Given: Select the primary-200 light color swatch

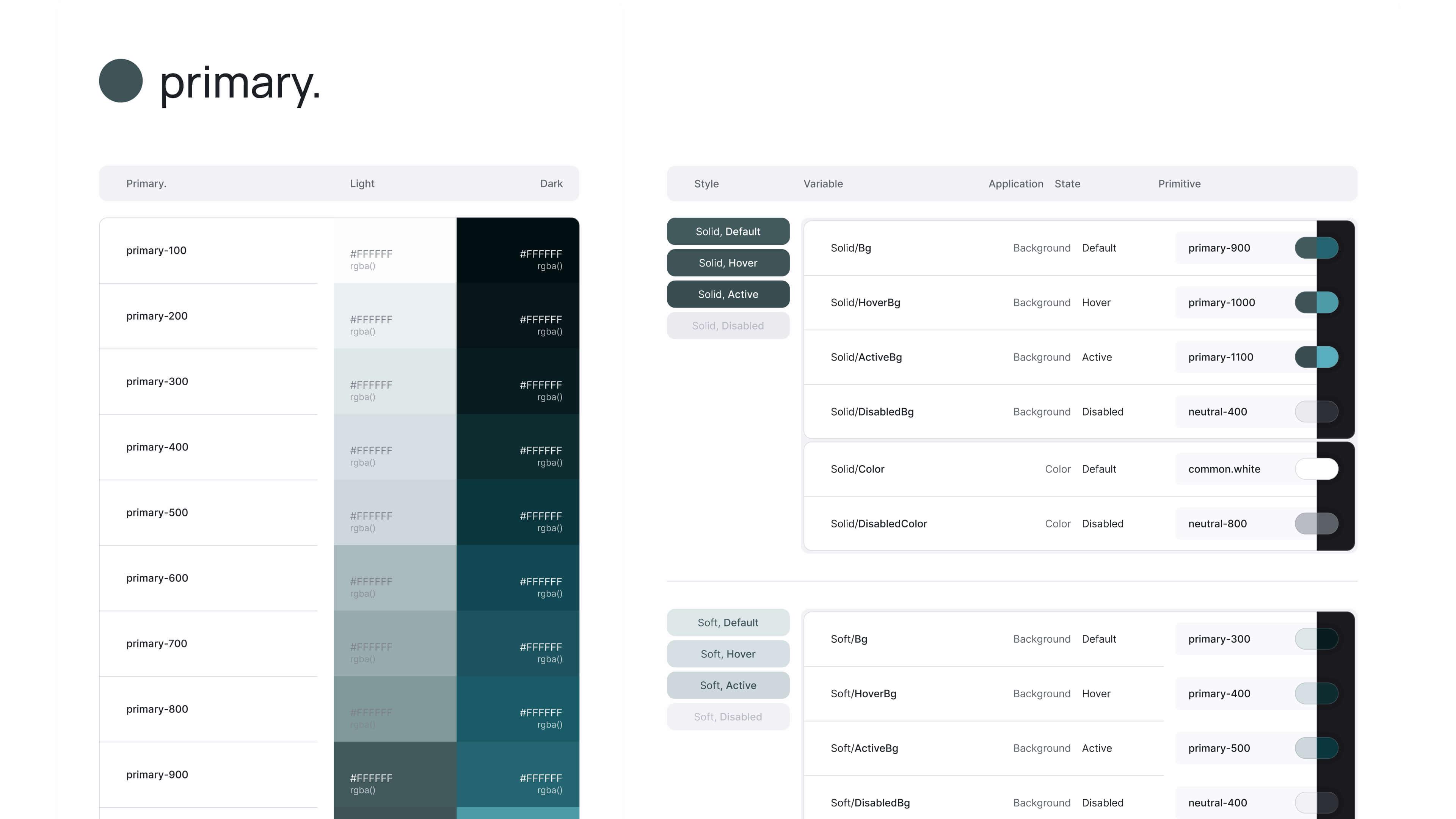Looking at the screenshot, I should point(395,316).
